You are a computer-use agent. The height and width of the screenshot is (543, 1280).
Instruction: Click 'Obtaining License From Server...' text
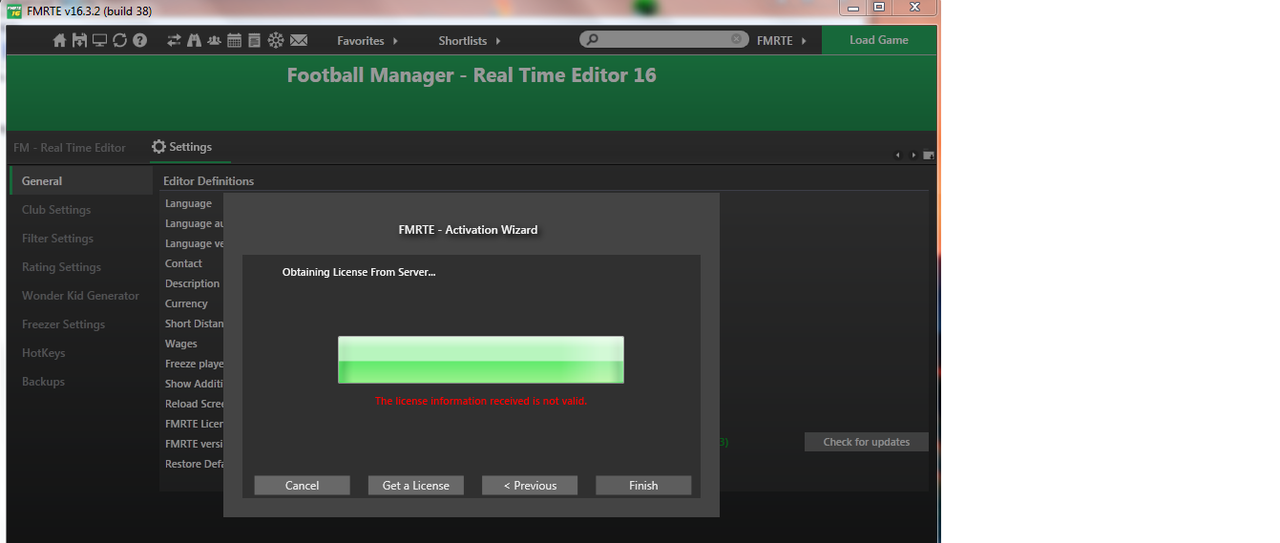point(359,272)
